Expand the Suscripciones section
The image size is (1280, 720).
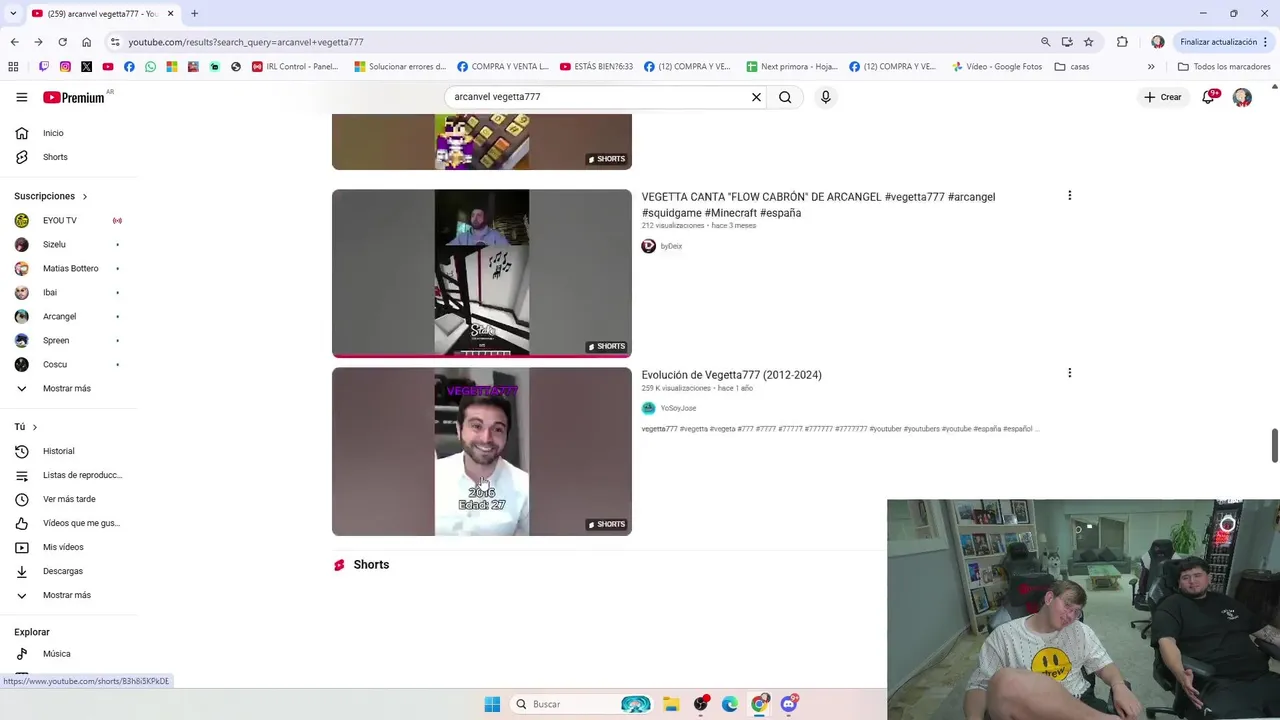[x=51, y=196]
